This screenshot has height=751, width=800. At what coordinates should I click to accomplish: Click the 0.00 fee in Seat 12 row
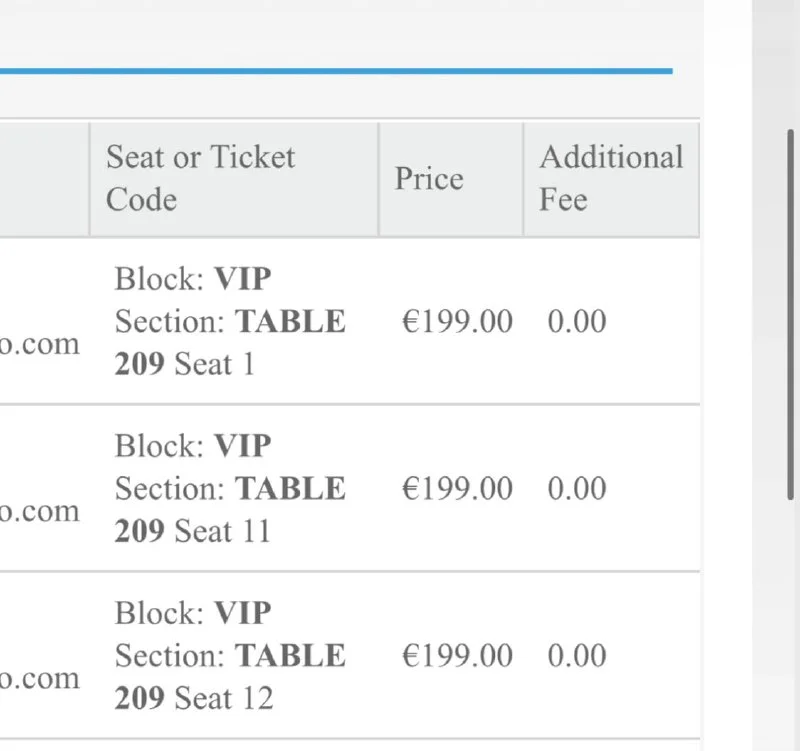577,656
